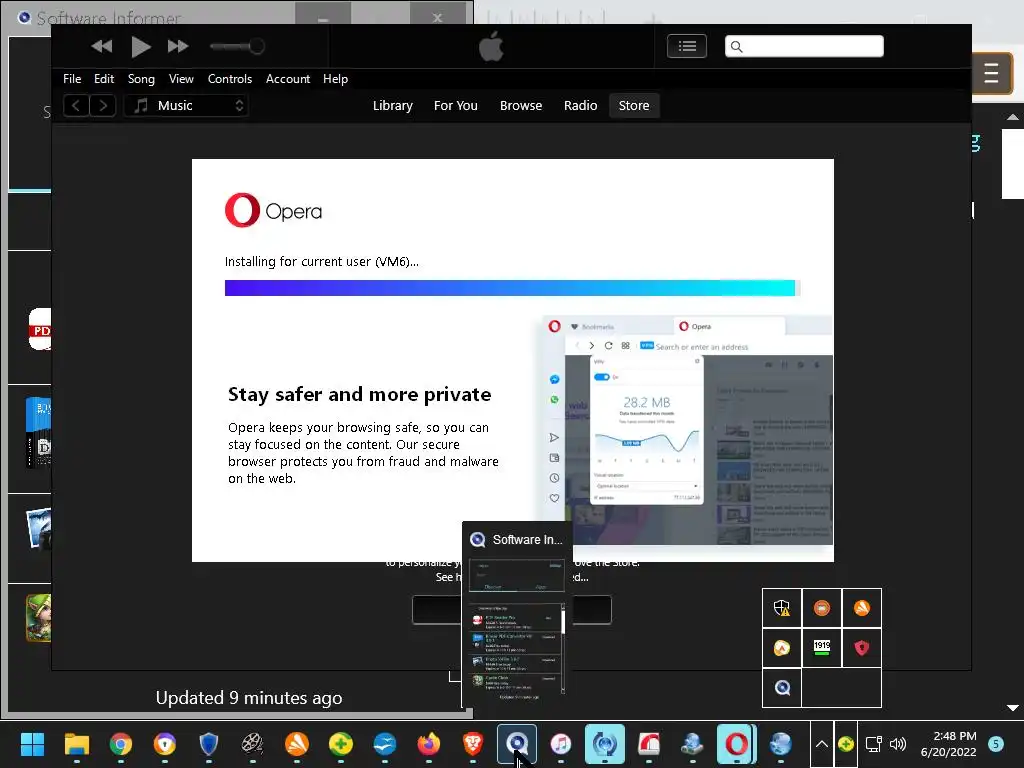
Task: Click the green plus system tray icon
Action: 846,744
